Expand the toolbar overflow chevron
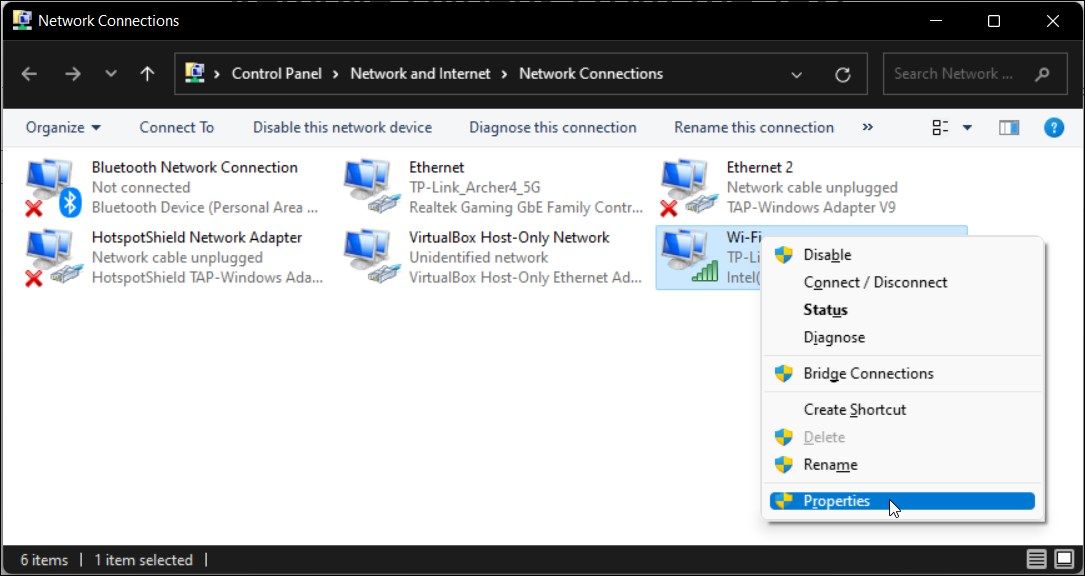This screenshot has width=1085, height=576. (x=868, y=127)
